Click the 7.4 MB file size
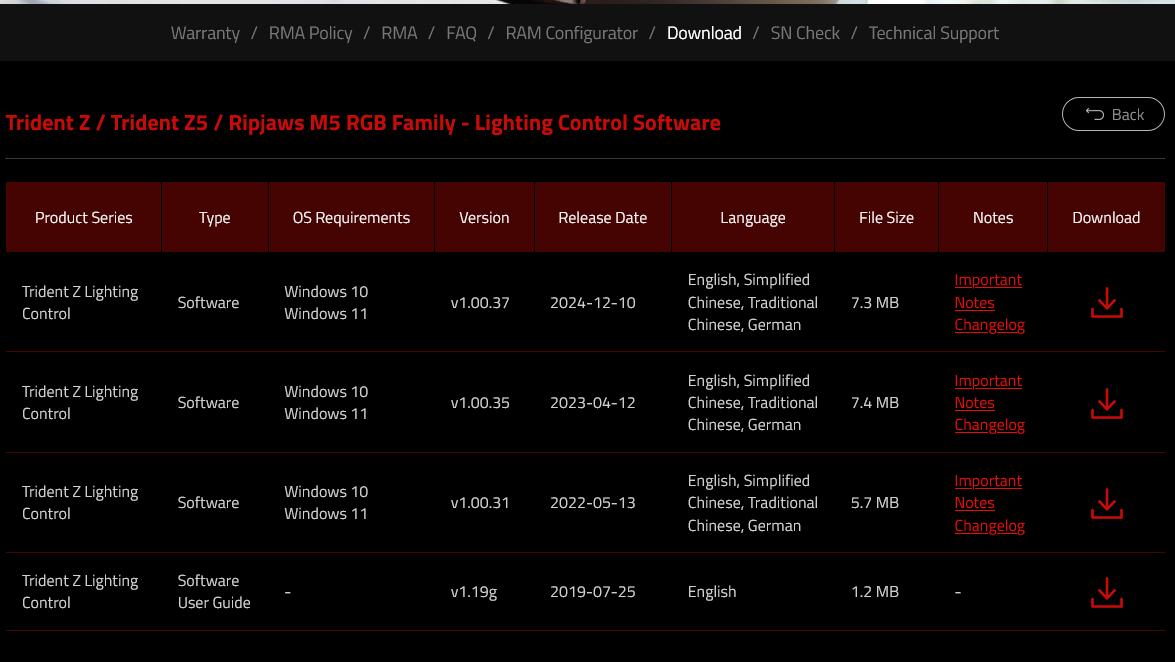1175x662 pixels. pyautogui.click(x=875, y=403)
